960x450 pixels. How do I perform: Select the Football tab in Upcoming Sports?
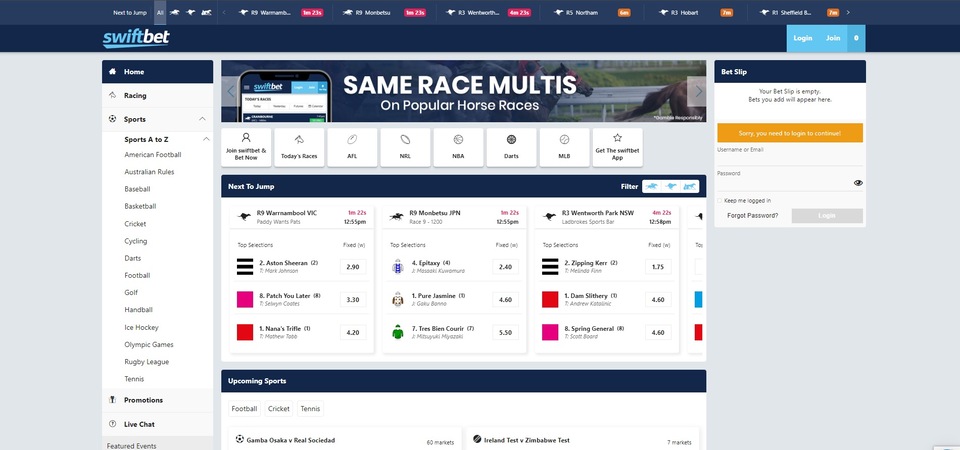(244, 409)
